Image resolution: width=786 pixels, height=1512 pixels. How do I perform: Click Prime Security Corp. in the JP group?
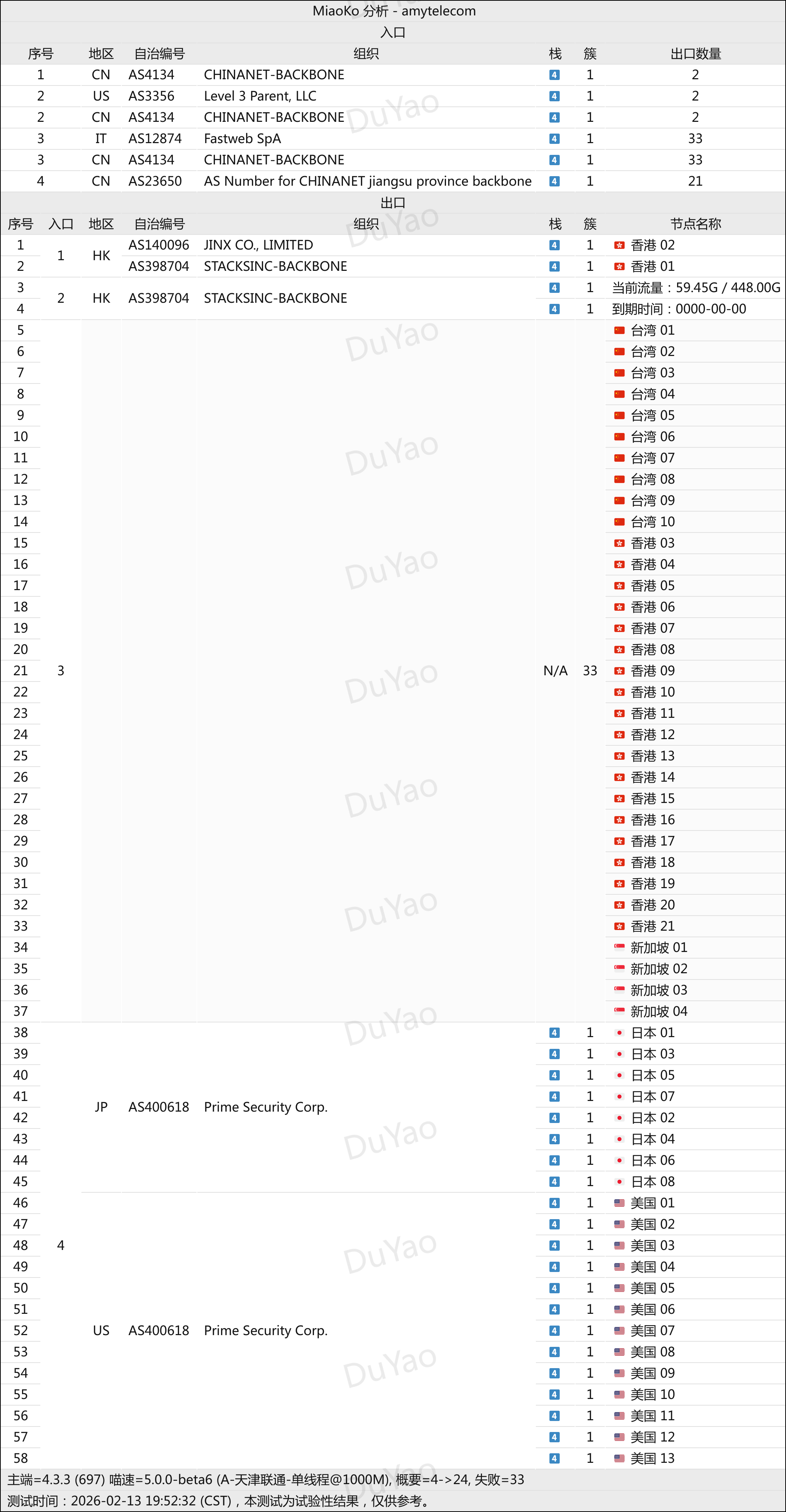pos(265,1107)
